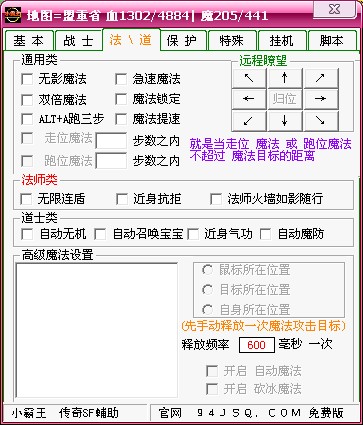363x425 pixels.
Task: Enable 开启 自动魔法 checkbox
Action: [212, 371]
